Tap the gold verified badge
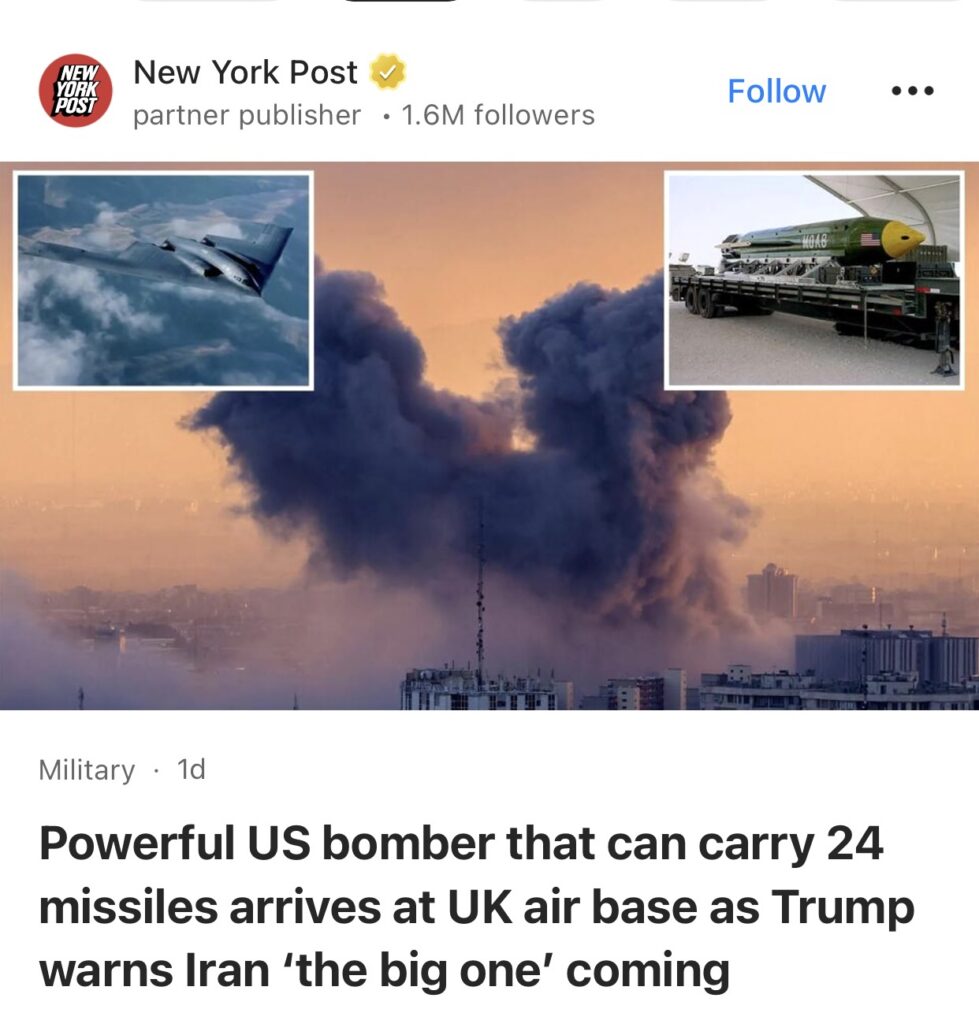Screen dimensions: 979x1024 (x=388, y=72)
